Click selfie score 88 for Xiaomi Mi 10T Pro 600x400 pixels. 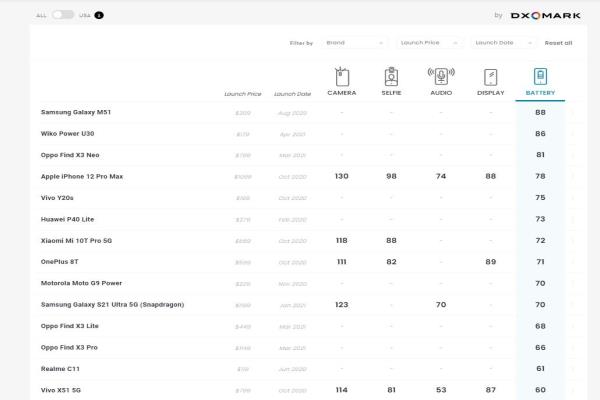tap(391, 240)
